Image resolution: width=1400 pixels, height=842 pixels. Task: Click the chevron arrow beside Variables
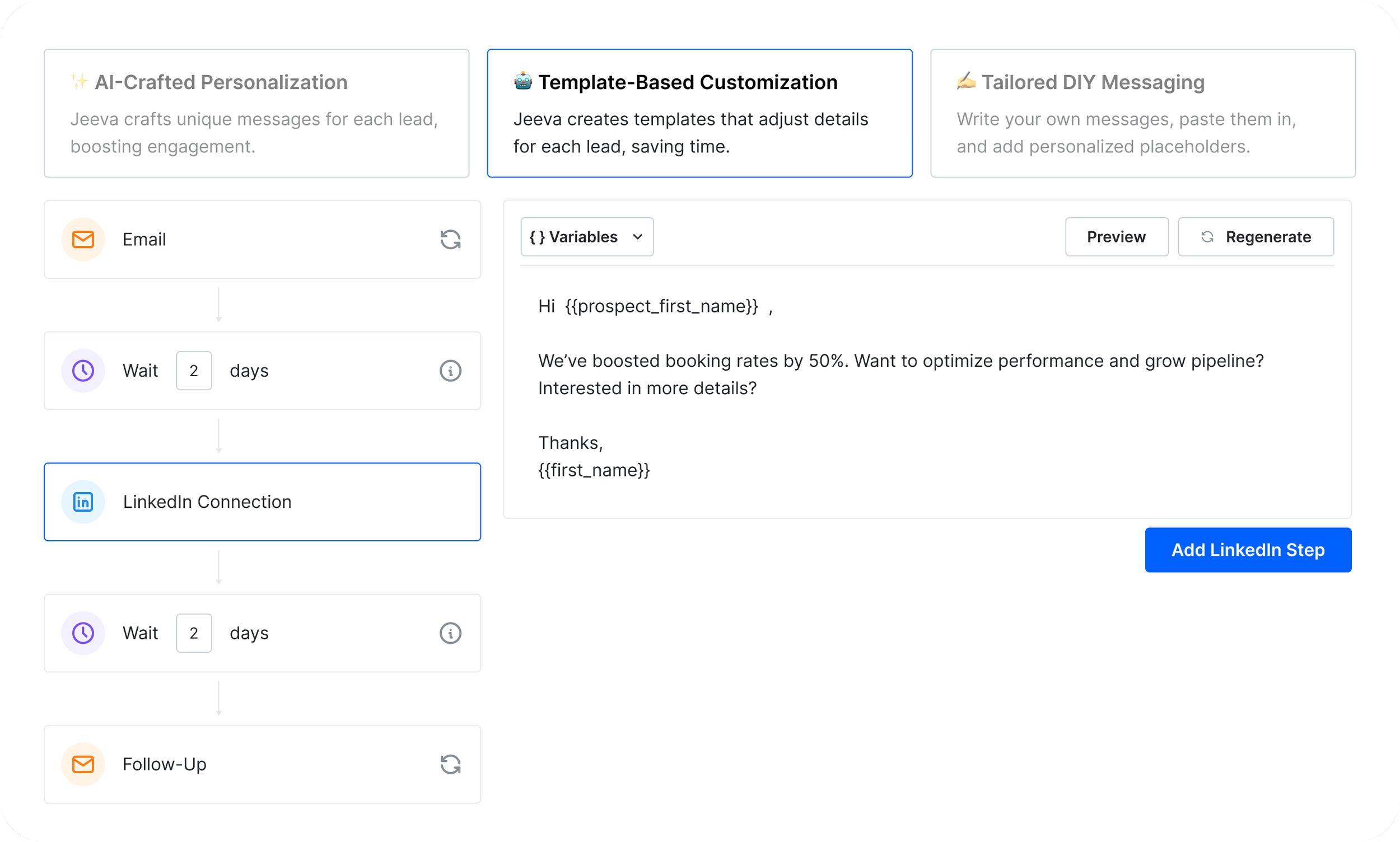coord(637,237)
